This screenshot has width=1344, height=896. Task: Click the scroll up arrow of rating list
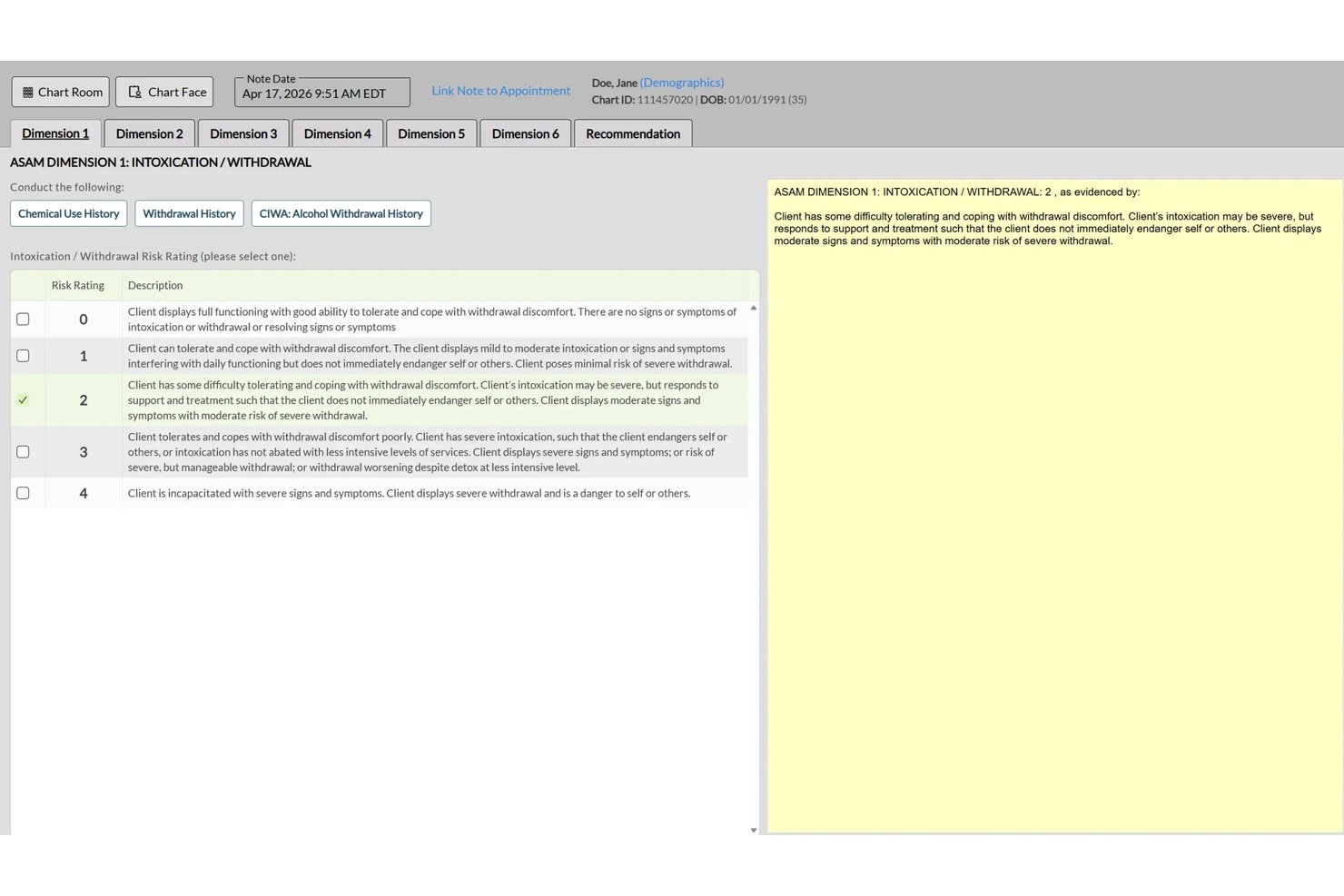[754, 309]
